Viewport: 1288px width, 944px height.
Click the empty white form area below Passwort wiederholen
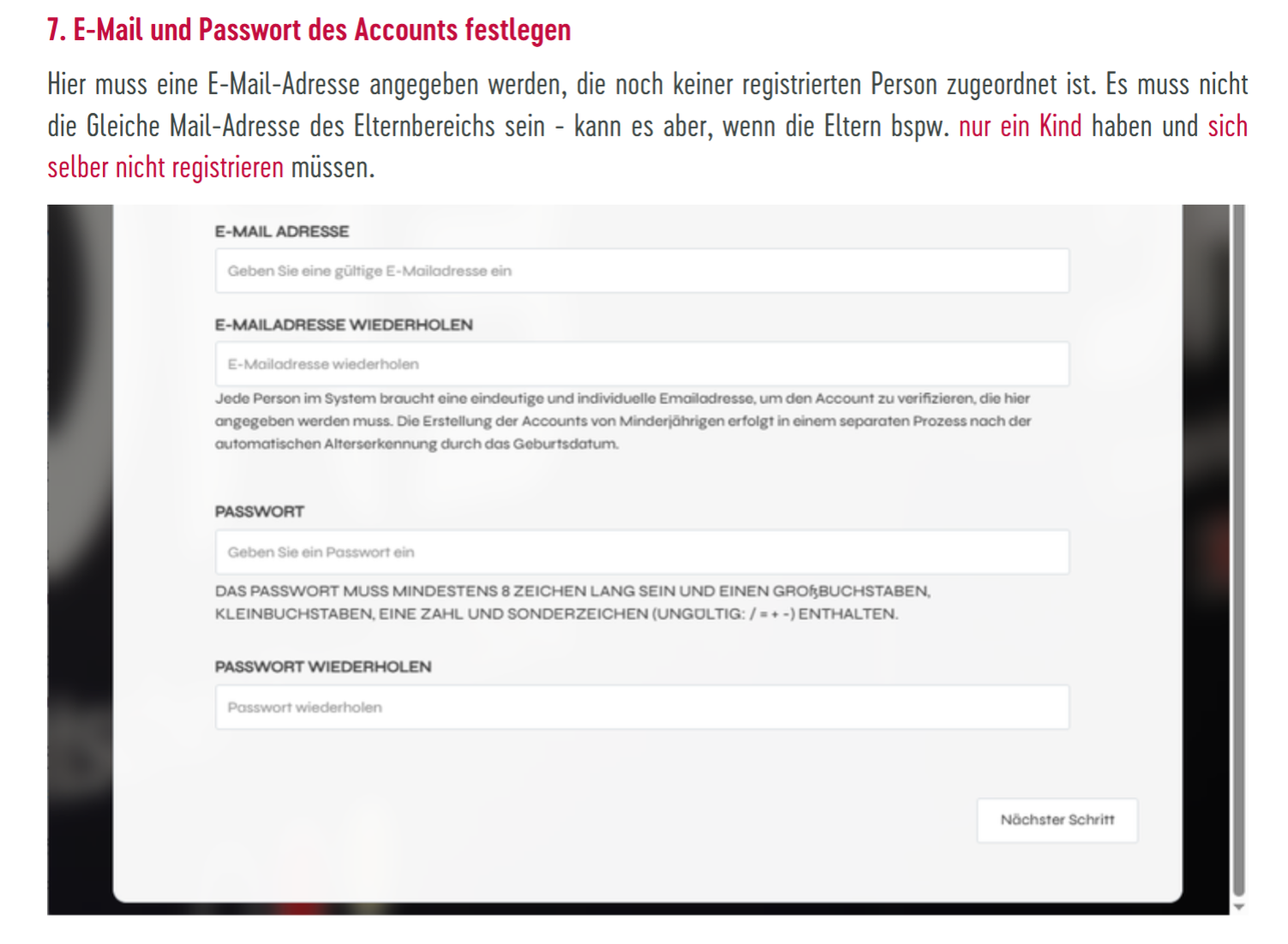(x=548, y=814)
